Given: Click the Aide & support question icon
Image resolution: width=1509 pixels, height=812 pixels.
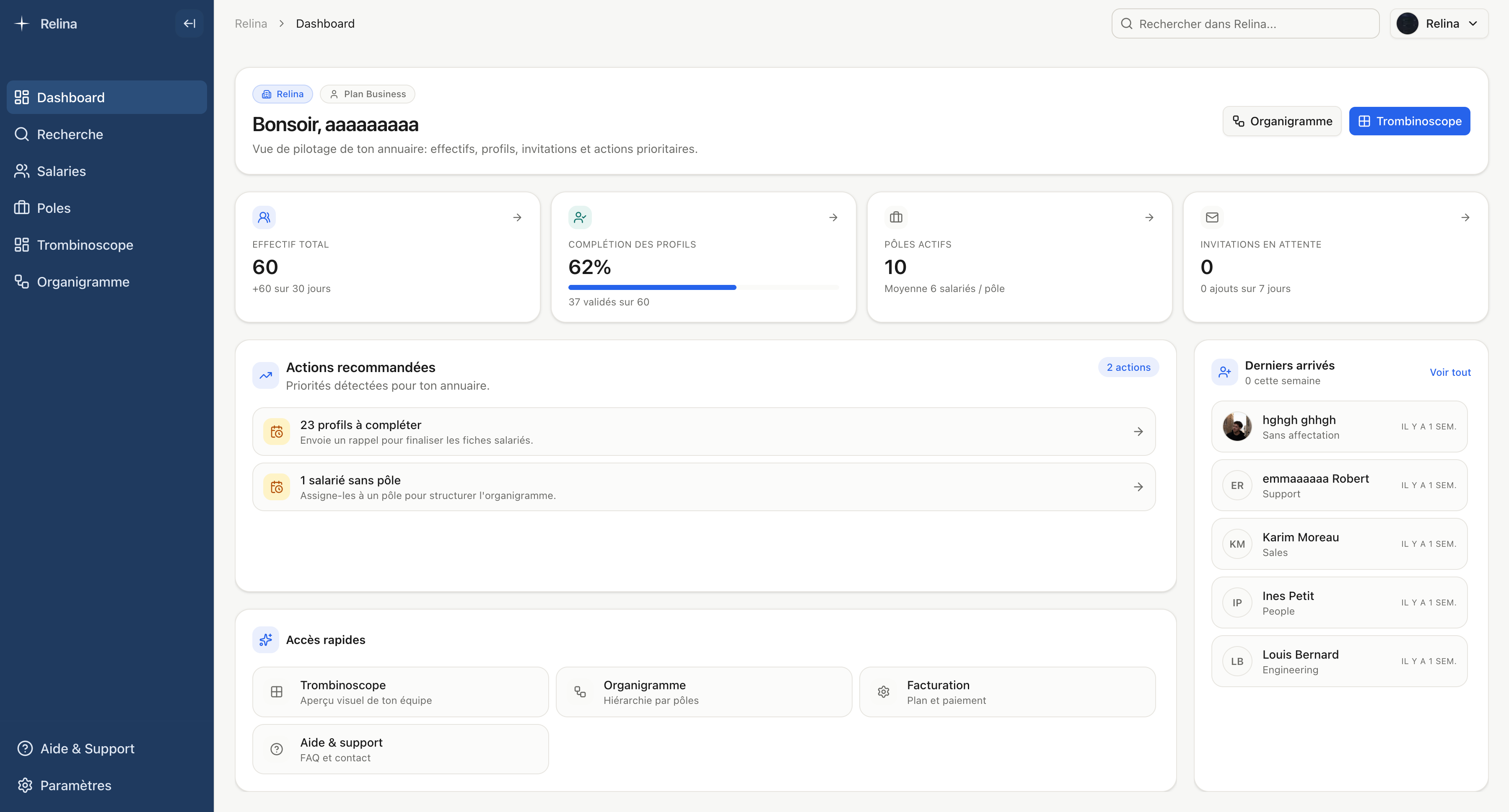Looking at the screenshot, I should (277, 749).
